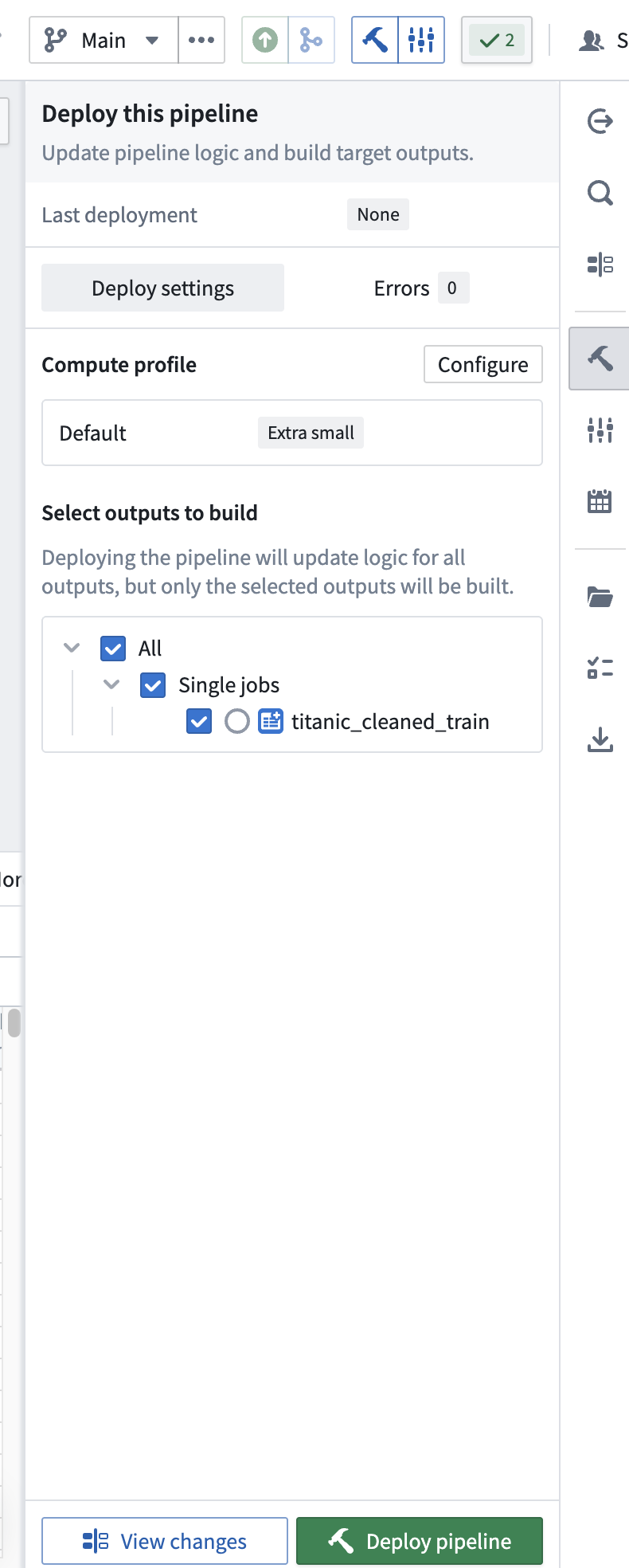Open the checklist icon in right sidebar

click(x=600, y=668)
